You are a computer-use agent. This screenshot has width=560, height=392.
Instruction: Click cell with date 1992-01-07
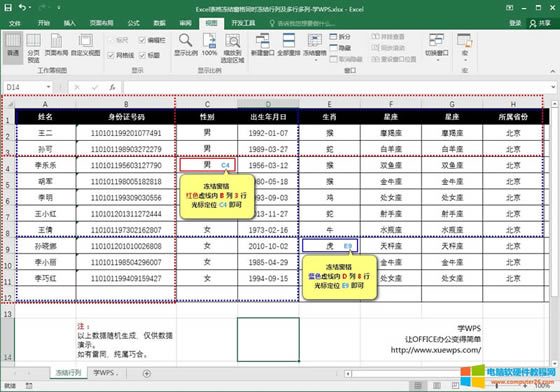click(x=268, y=133)
